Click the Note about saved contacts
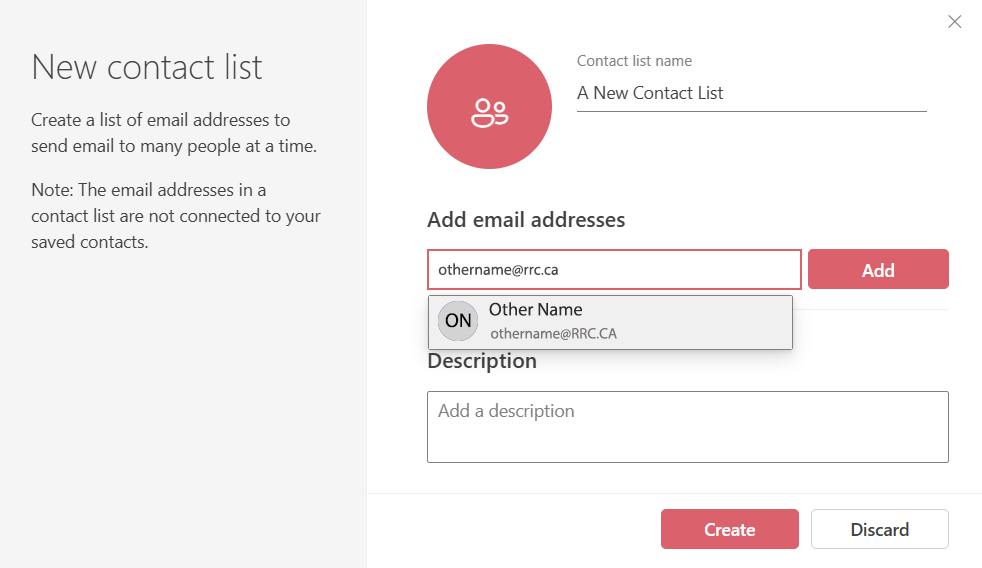982x568 pixels. 175,215
